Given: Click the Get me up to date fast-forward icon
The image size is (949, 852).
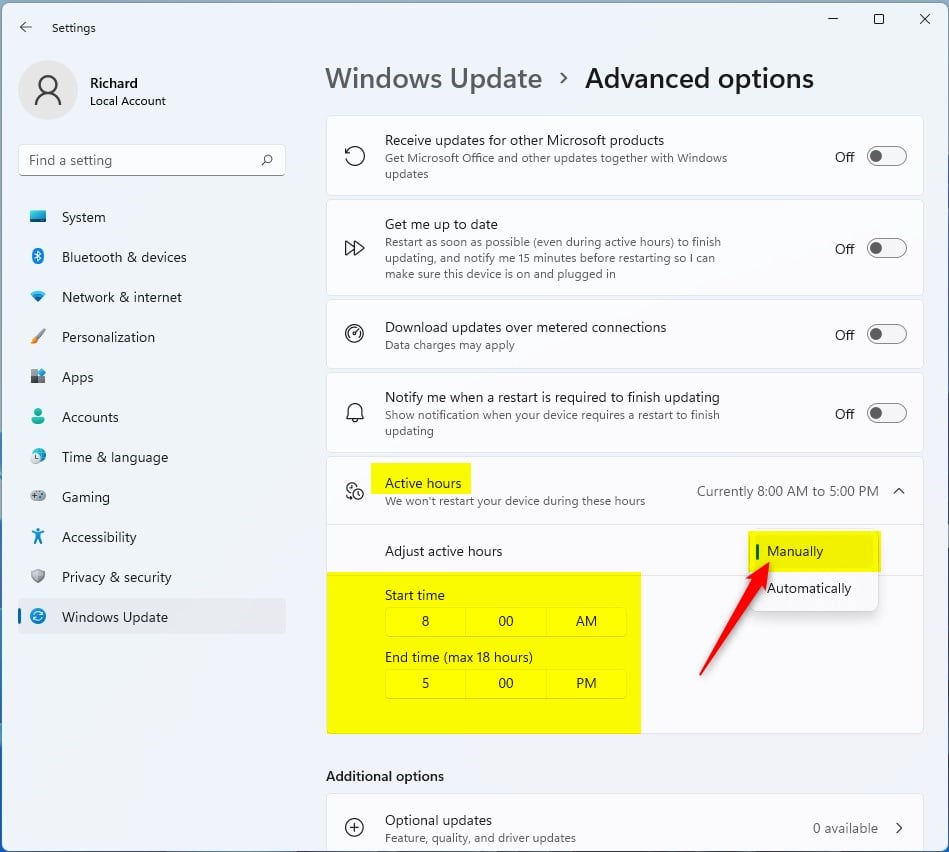Looking at the screenshot, I should pyautogui.click(x=355, y=248).
